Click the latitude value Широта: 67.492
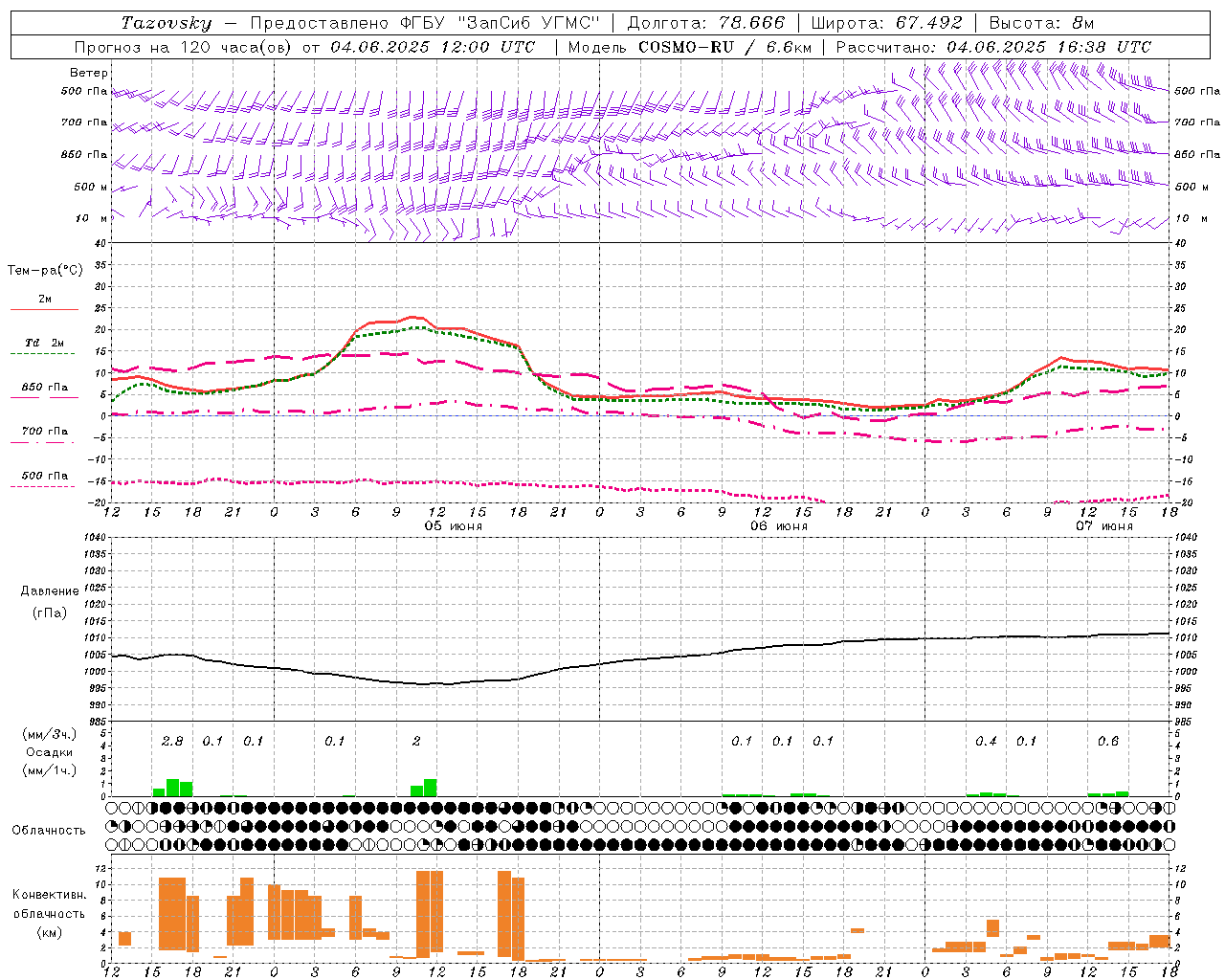This screenshot has width=1225, height=980. coord(886,23)
